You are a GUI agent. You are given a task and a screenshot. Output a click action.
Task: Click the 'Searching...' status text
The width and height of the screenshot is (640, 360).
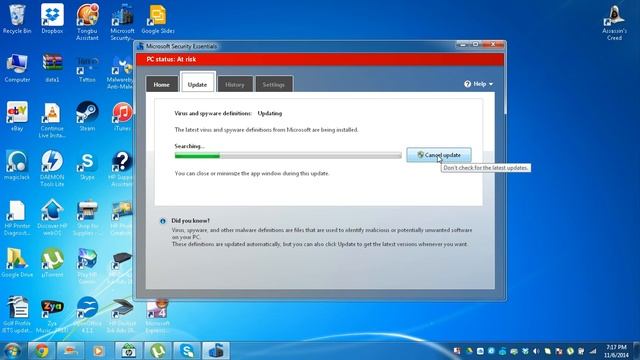(189, 146)
